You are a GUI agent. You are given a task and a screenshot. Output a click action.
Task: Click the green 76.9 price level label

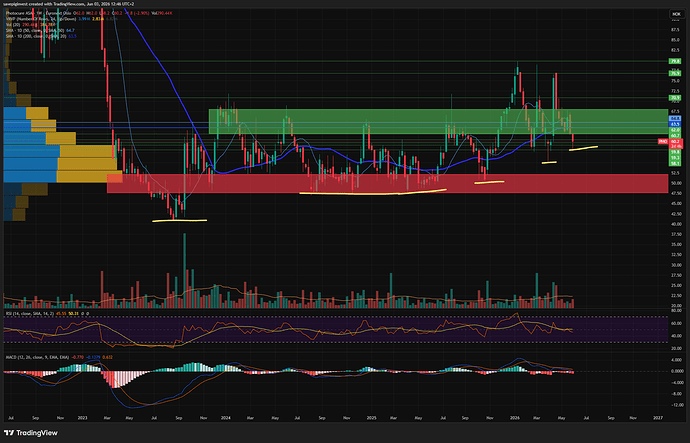point(675,73)
